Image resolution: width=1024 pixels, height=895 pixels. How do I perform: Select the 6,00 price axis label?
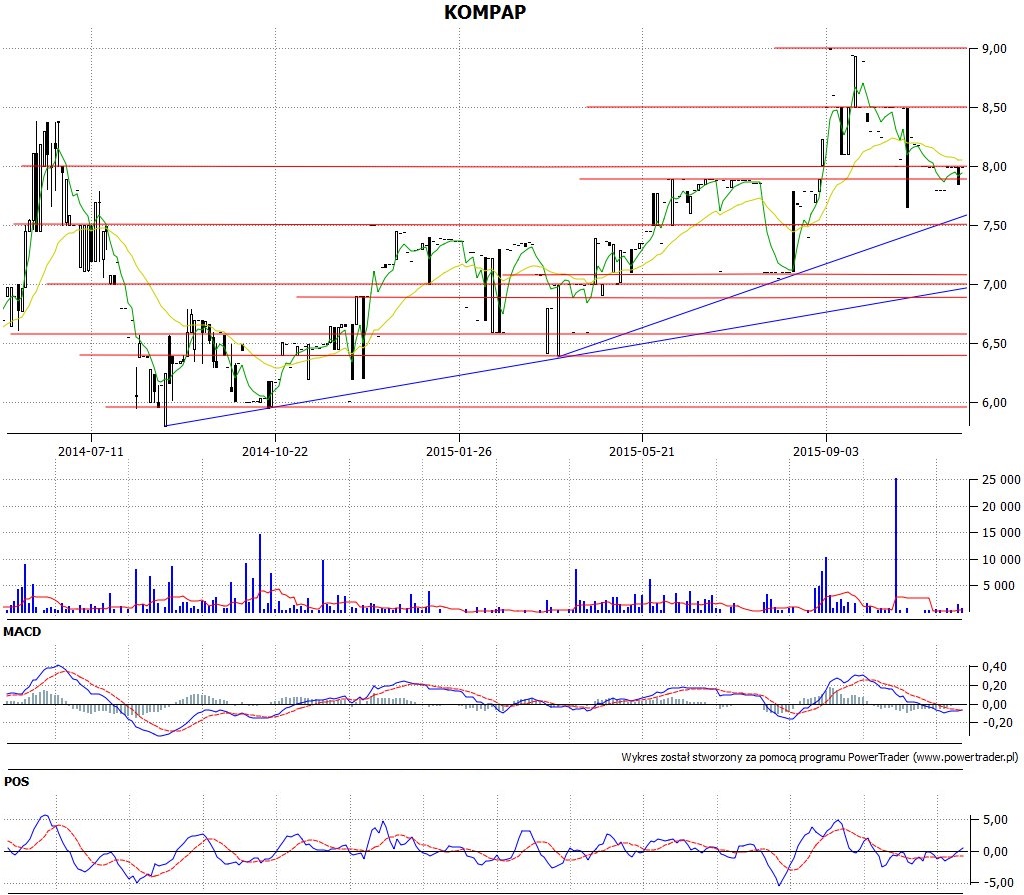point(994,403)
